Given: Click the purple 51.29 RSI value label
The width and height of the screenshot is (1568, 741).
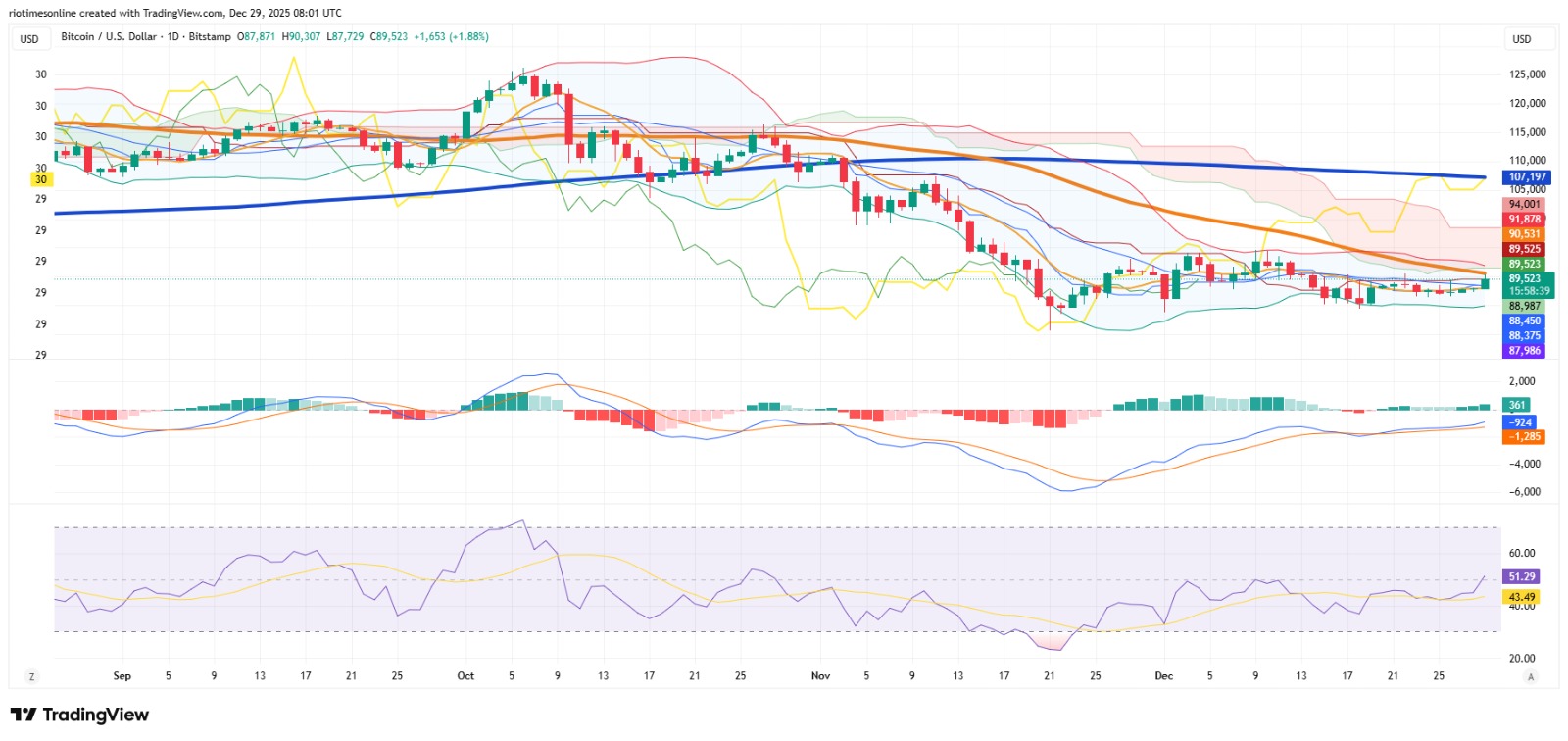Looking at the screenshot, I should pos(1521,577).
